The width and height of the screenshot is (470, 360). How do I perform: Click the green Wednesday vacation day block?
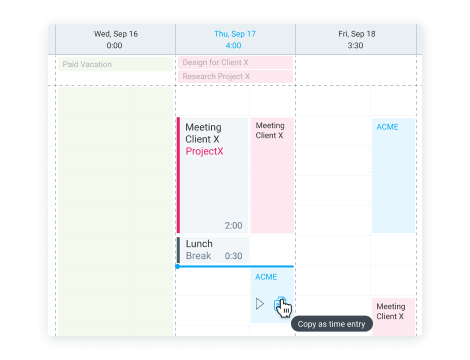coord(115,211)
